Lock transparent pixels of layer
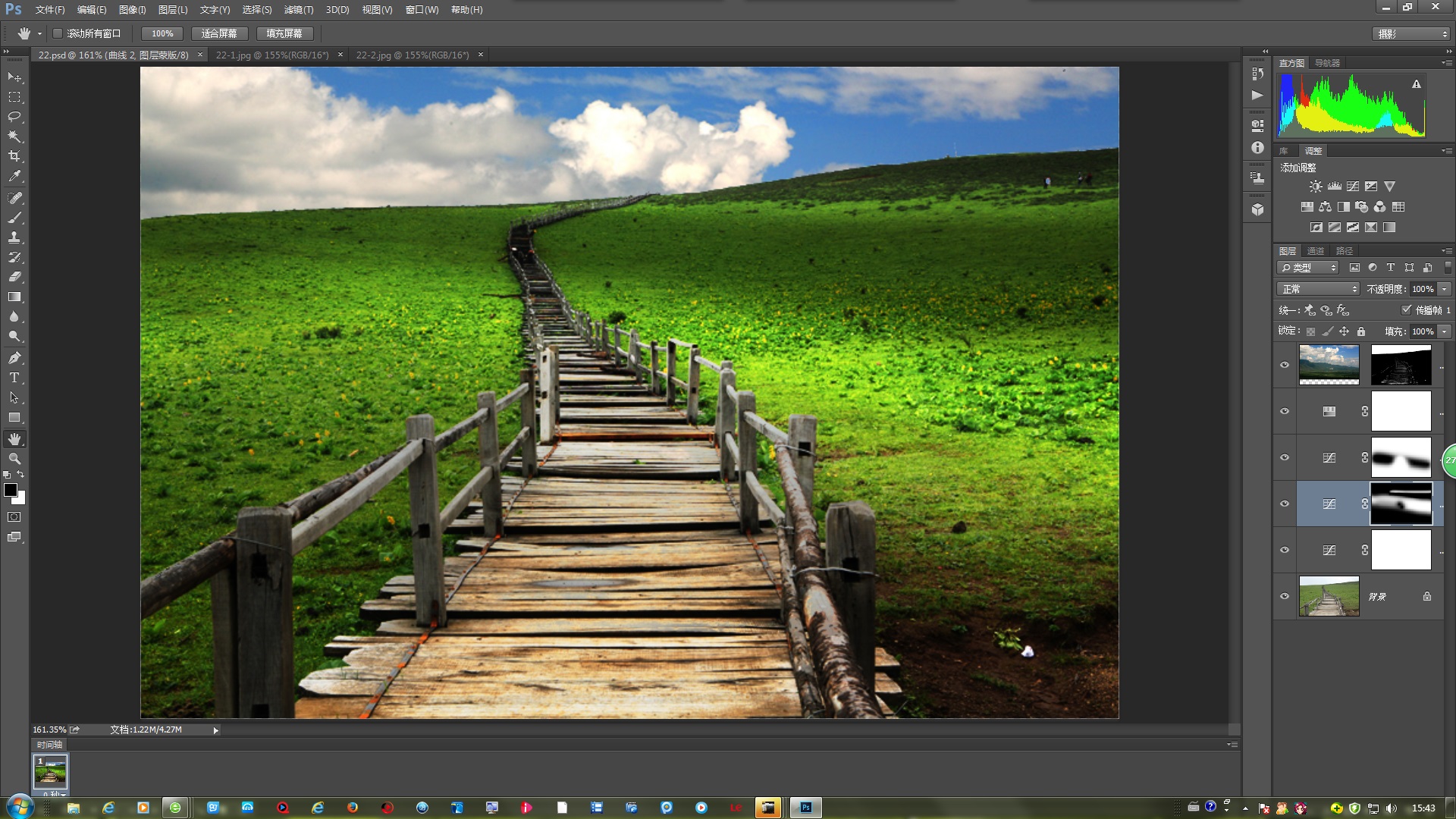Viewport: 1456px width, 819px height. [1310, 331]
